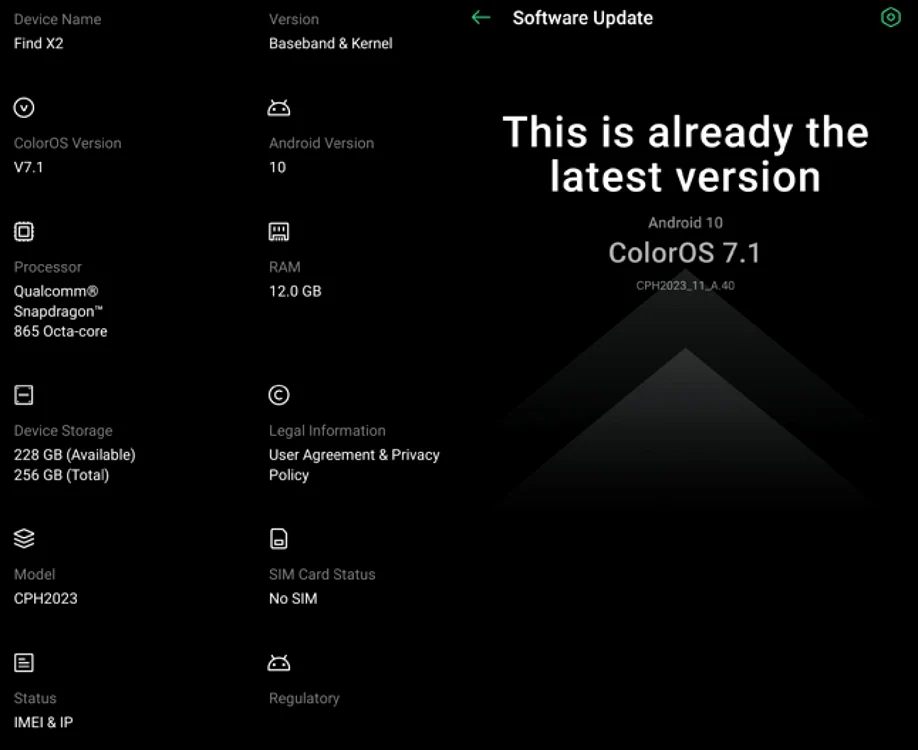Tap the Software Update page title
This screenshot has height=750, width=918.
pyautogui.click(x=583, y=18)
